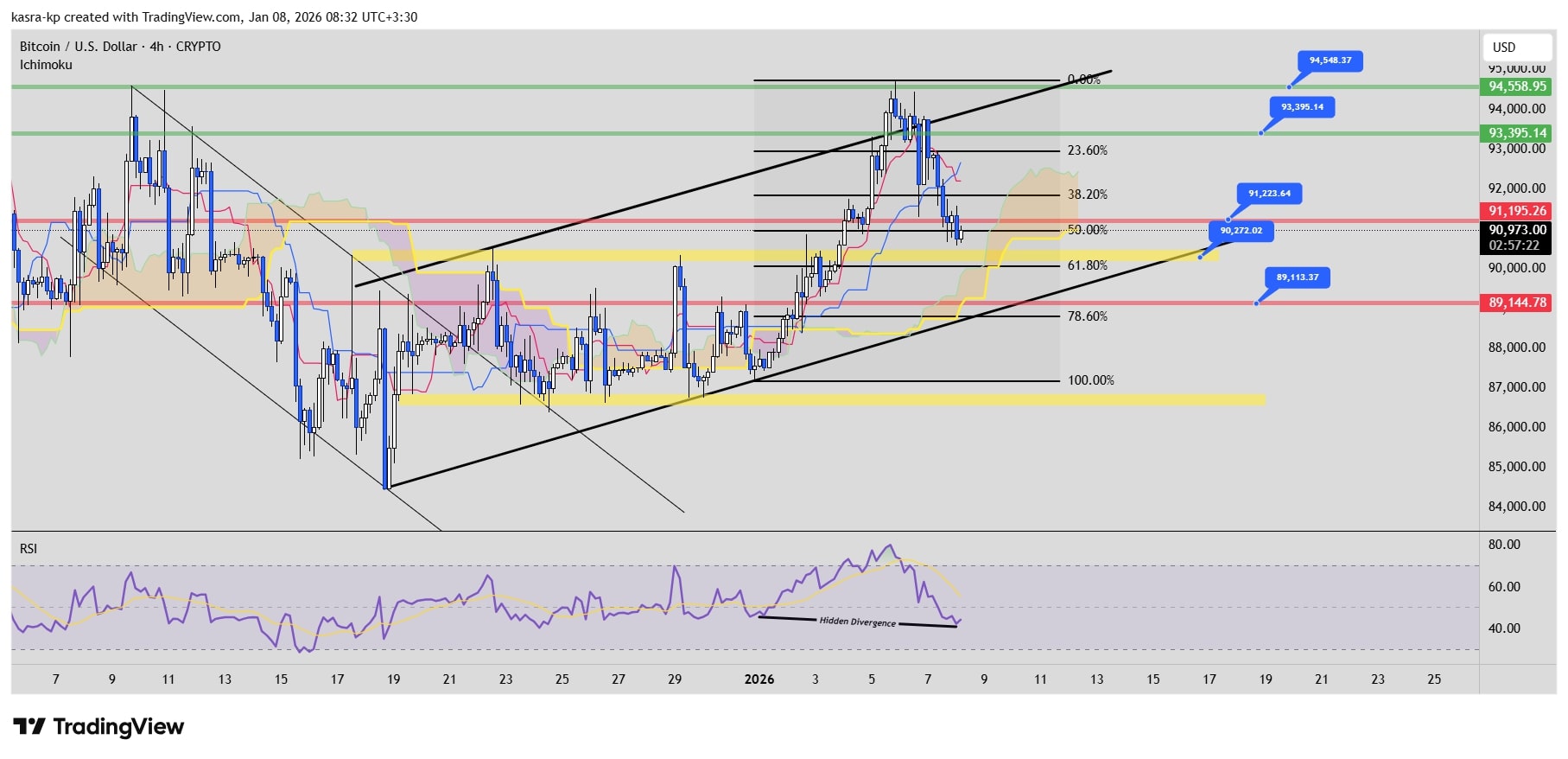Click the 94,548.37 blue callout
The image size is (1568, 759).
point(1330,61)
